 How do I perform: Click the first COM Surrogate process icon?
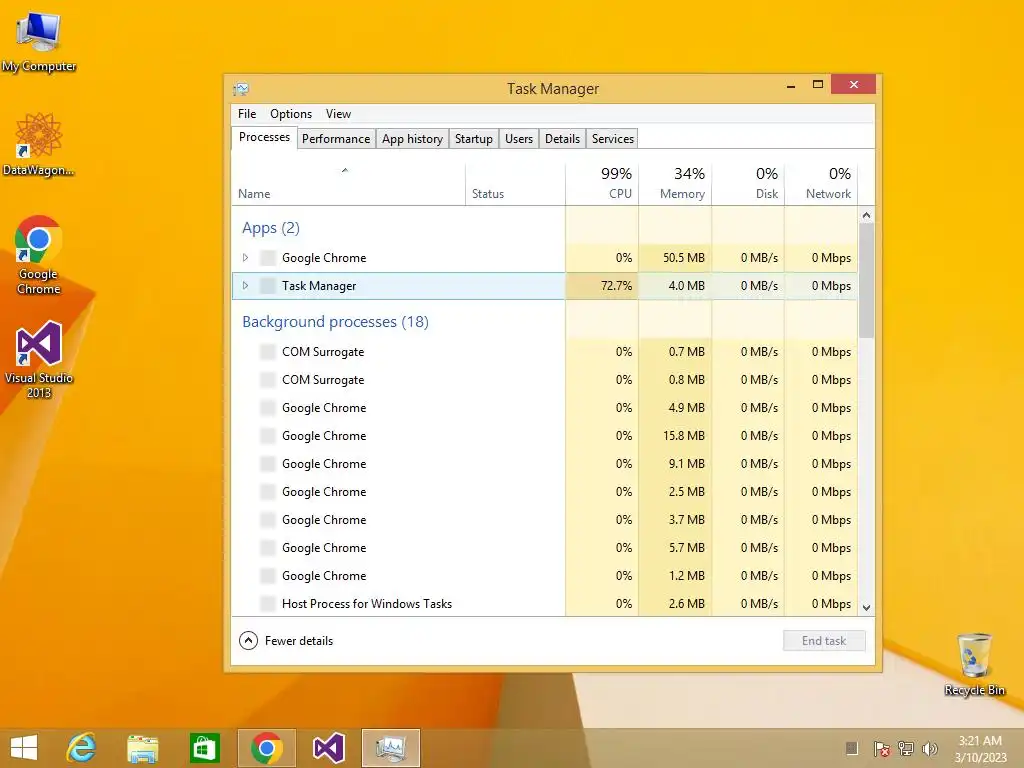(267, 352)
